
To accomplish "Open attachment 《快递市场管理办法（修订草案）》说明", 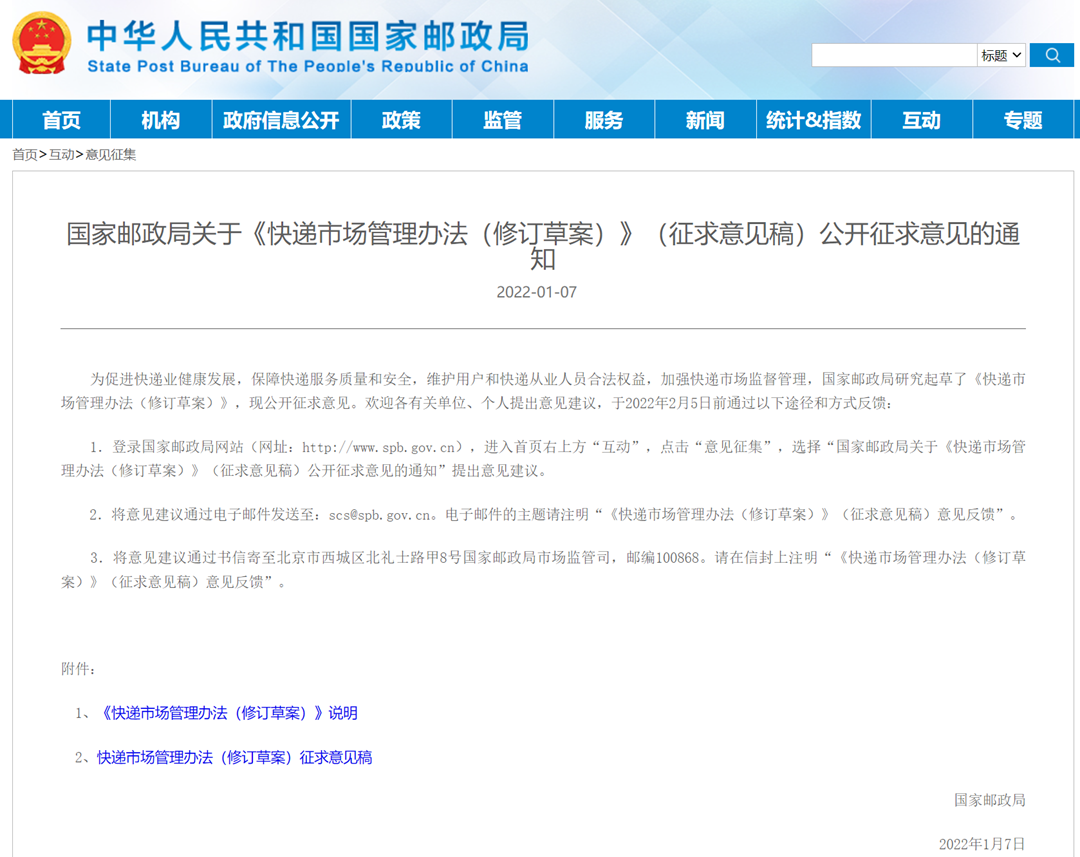I will pyautogui.click(x=228, y=713).
